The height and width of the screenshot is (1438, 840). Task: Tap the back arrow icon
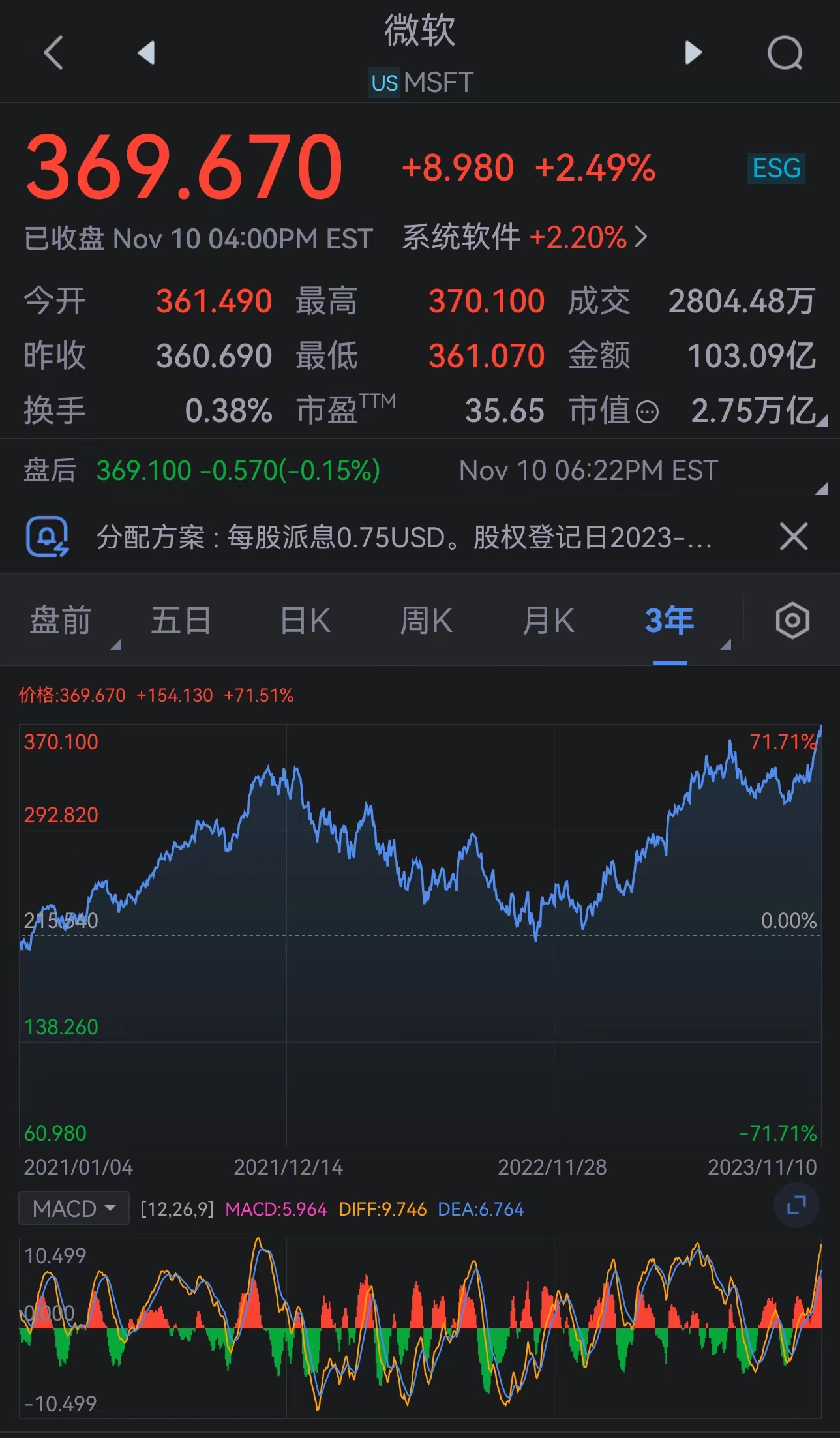53,53
